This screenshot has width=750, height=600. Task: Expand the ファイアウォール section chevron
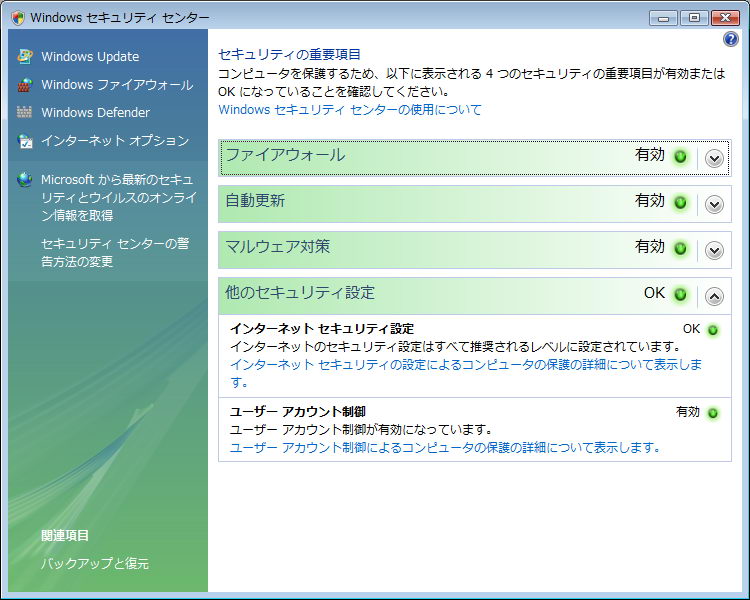coord(714,158)
